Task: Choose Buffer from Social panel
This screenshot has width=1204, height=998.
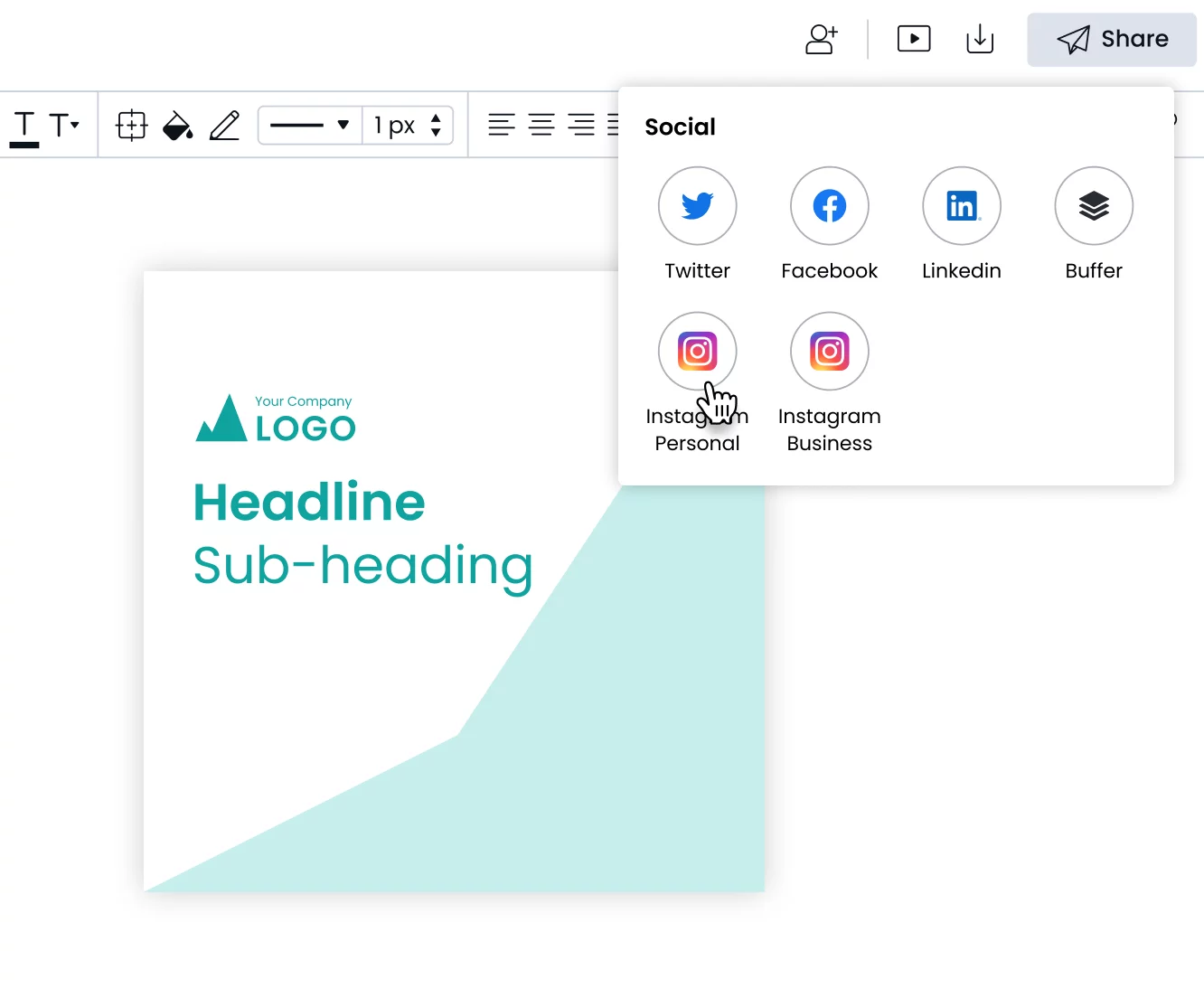Action: [1093, 206]
